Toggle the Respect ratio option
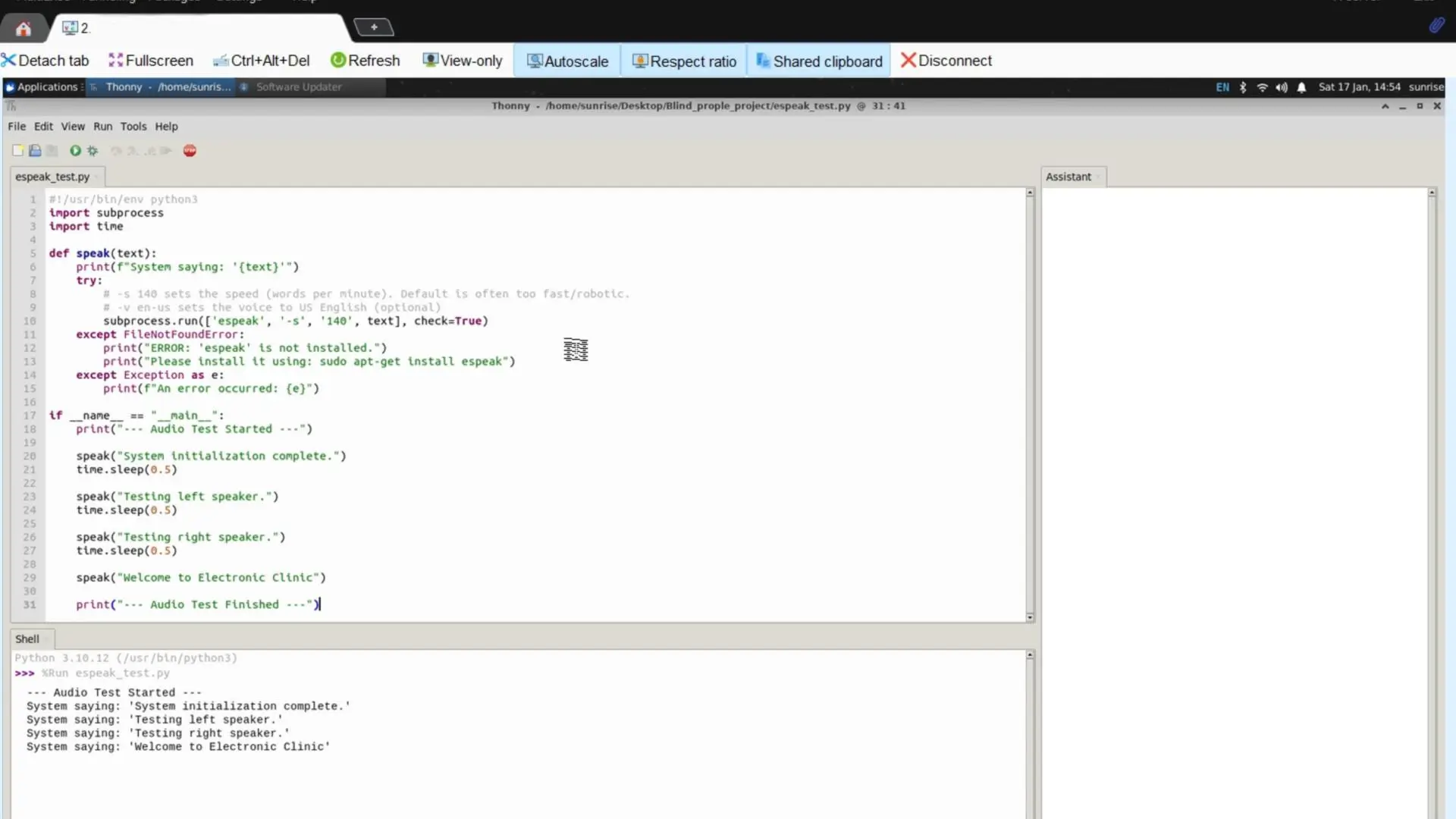1456x819 pixels. (684, 61)
